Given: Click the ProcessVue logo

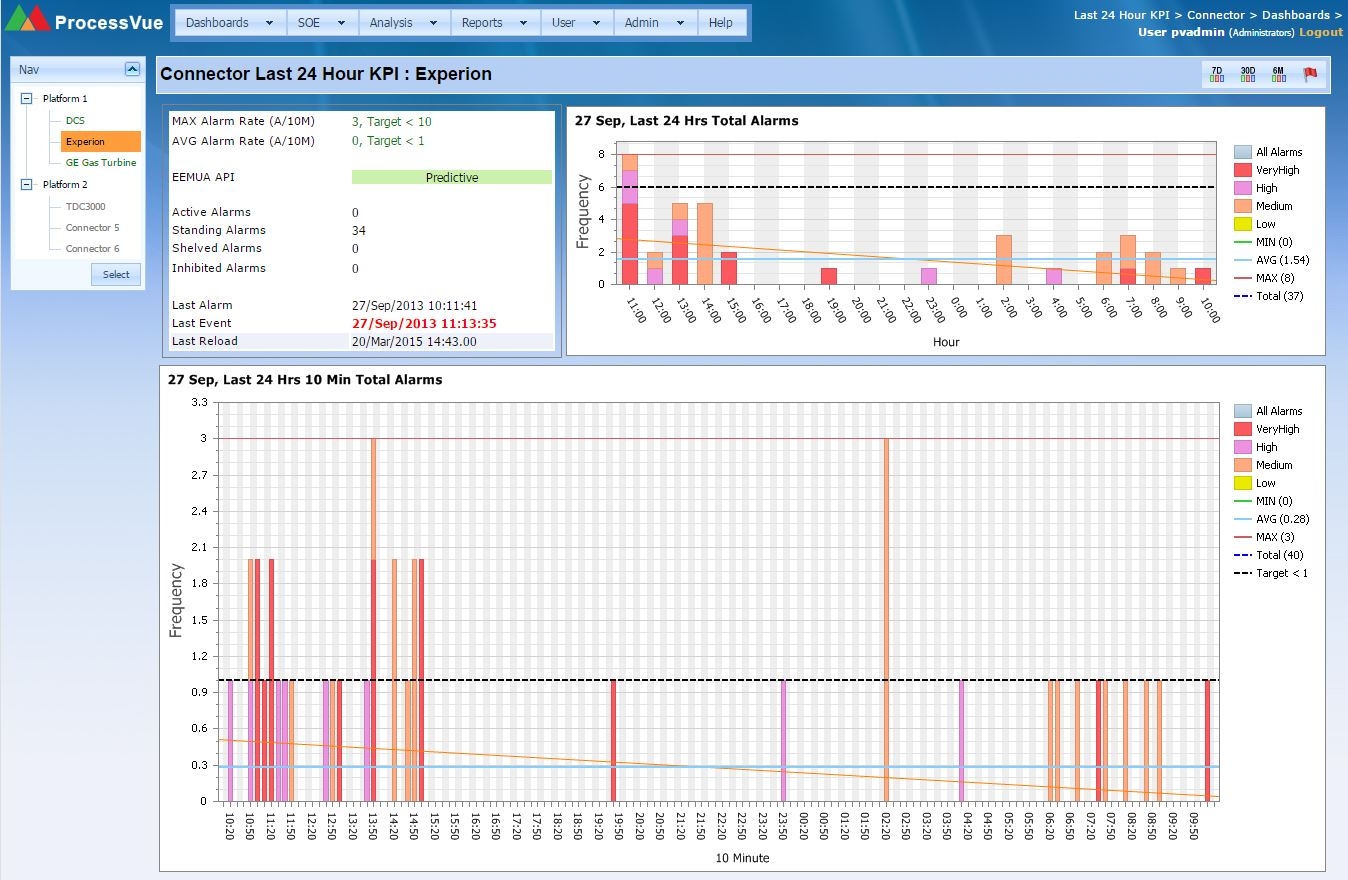Looking at the screenshot, I should 84,20.
